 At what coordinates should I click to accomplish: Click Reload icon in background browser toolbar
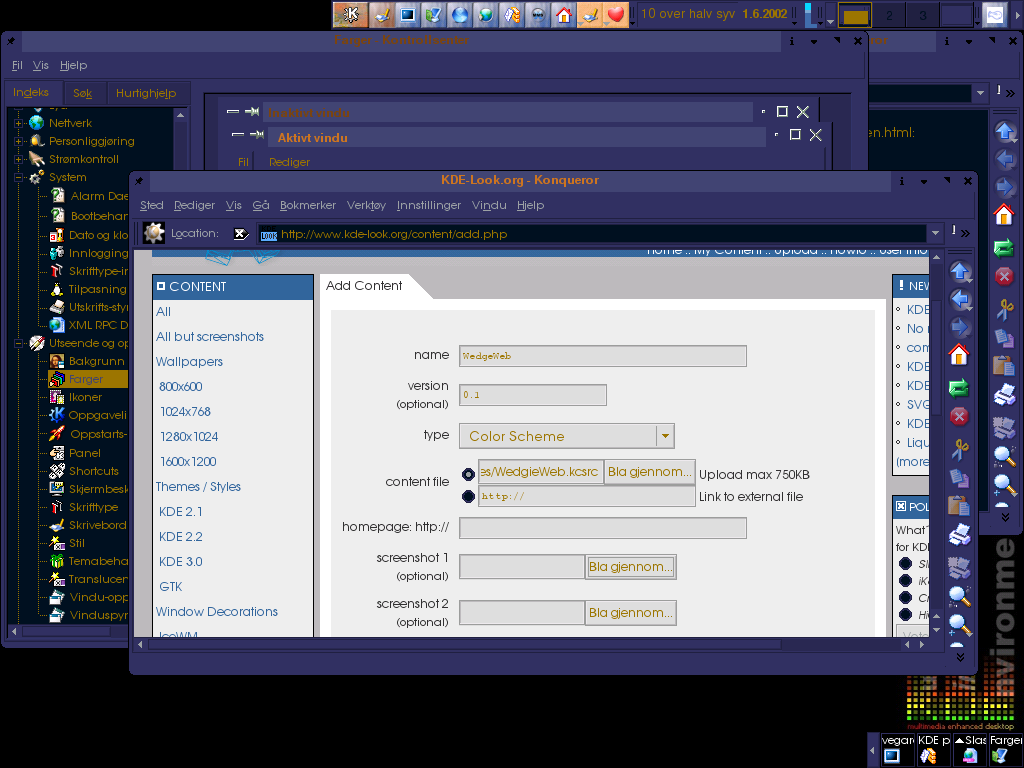[1004, 248]
